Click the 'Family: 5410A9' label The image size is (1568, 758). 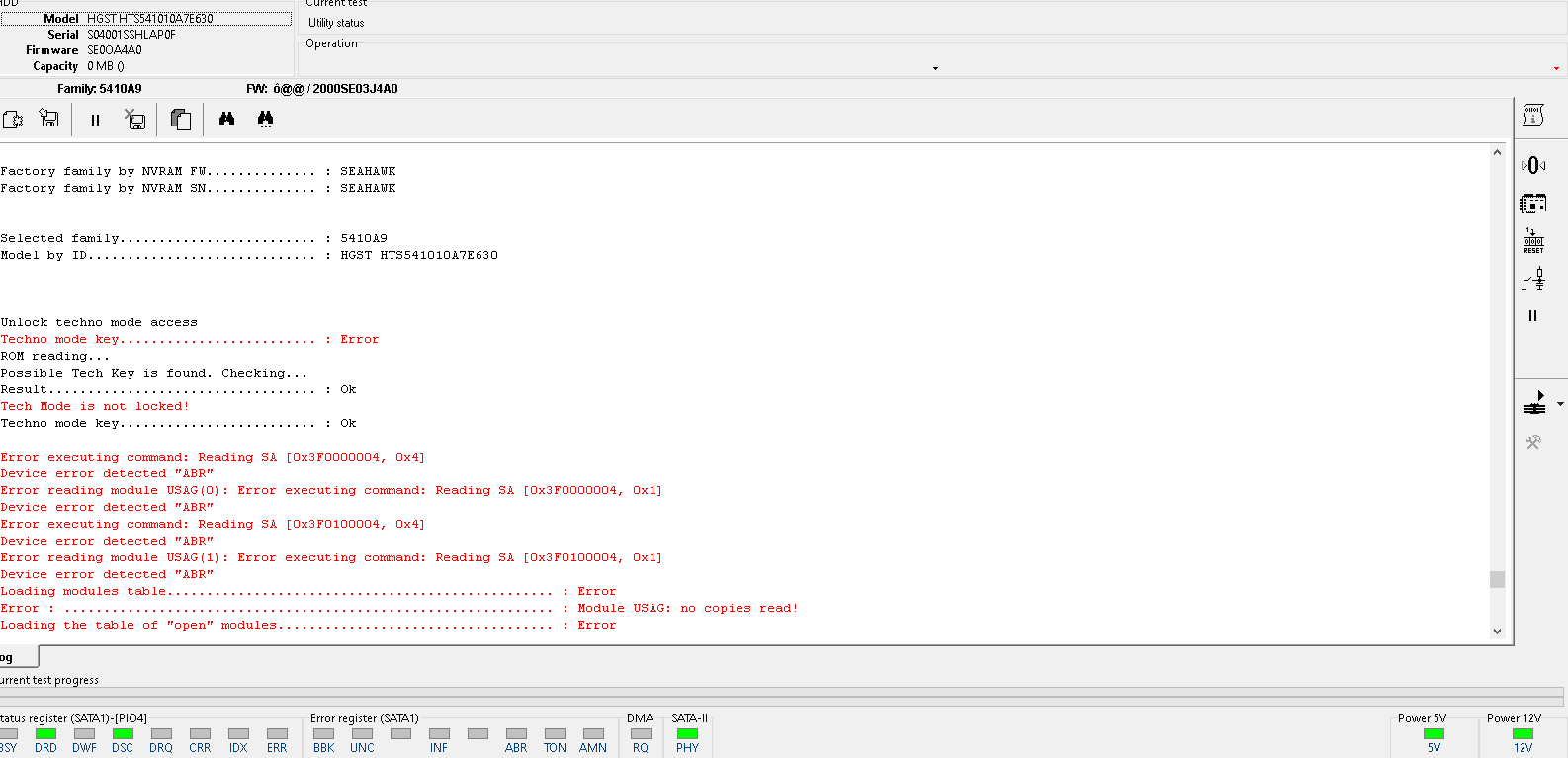click(x=100, y=89)
